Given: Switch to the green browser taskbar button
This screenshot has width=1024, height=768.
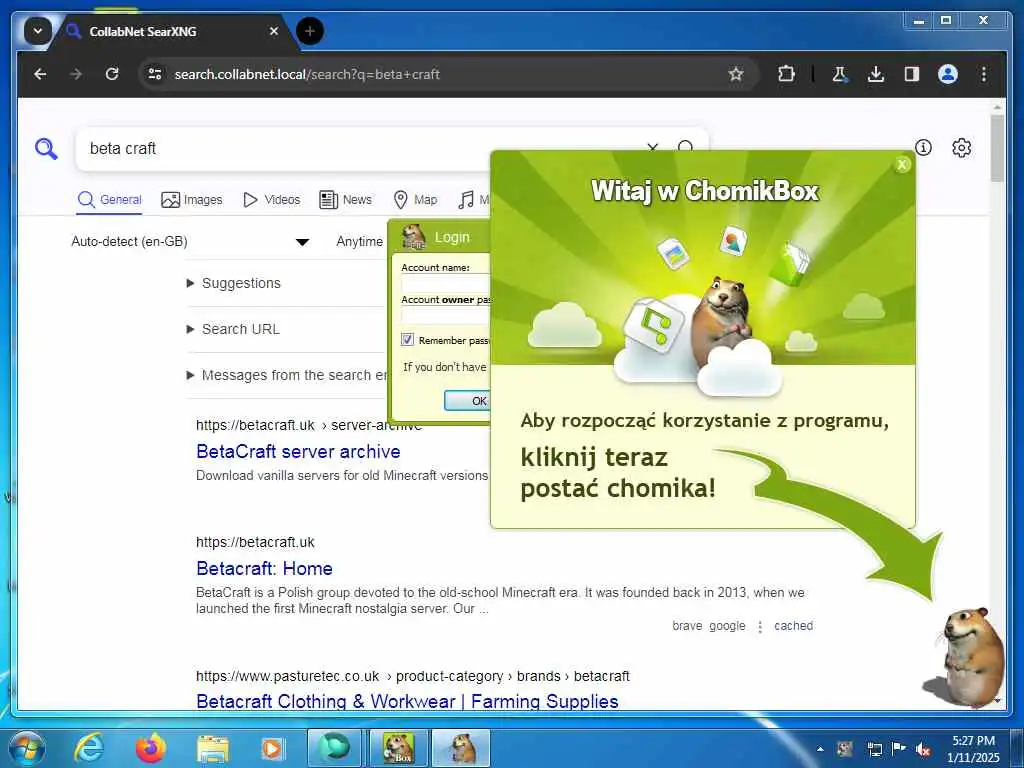Looking at the screenshot, I should tap(334, 748).
